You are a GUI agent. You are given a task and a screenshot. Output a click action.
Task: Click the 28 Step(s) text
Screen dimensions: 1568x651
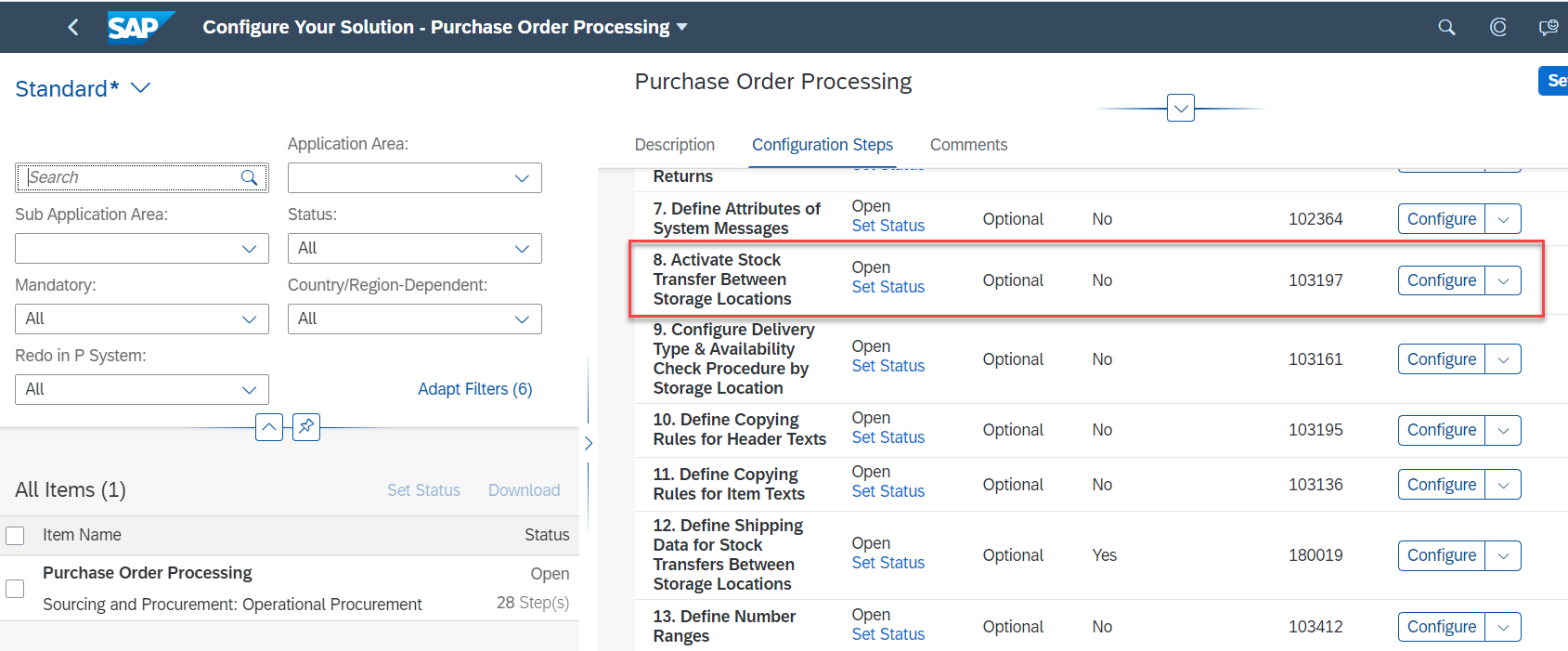click(x=533, y=603)
